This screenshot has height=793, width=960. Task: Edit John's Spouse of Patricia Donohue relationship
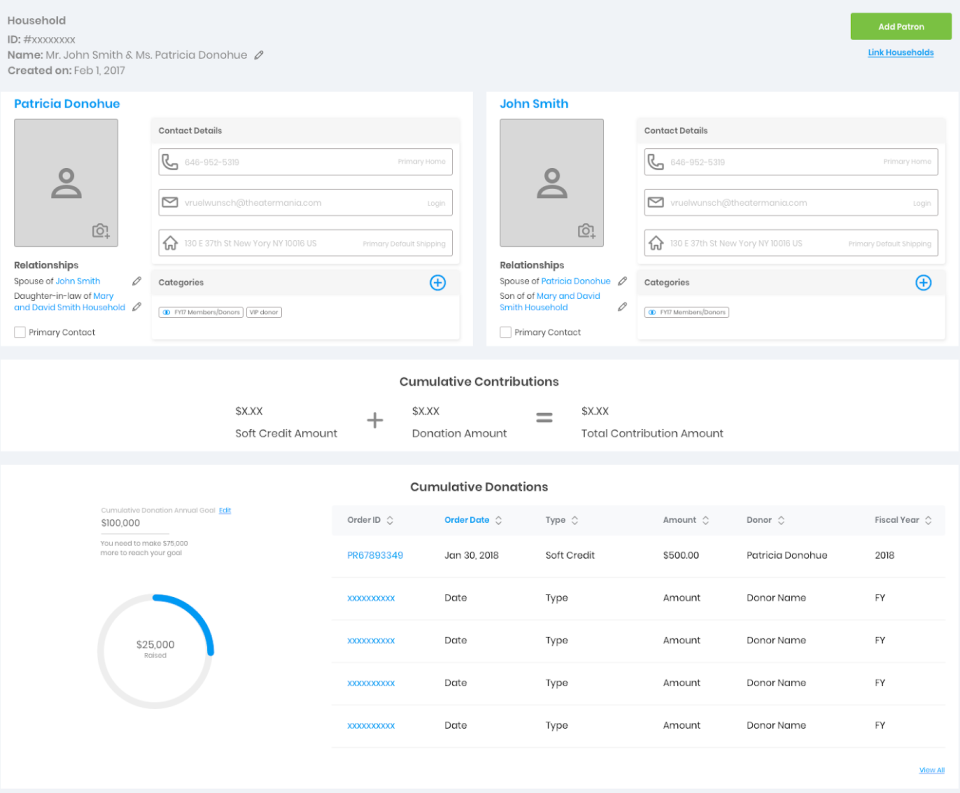(x=622, y=281)
